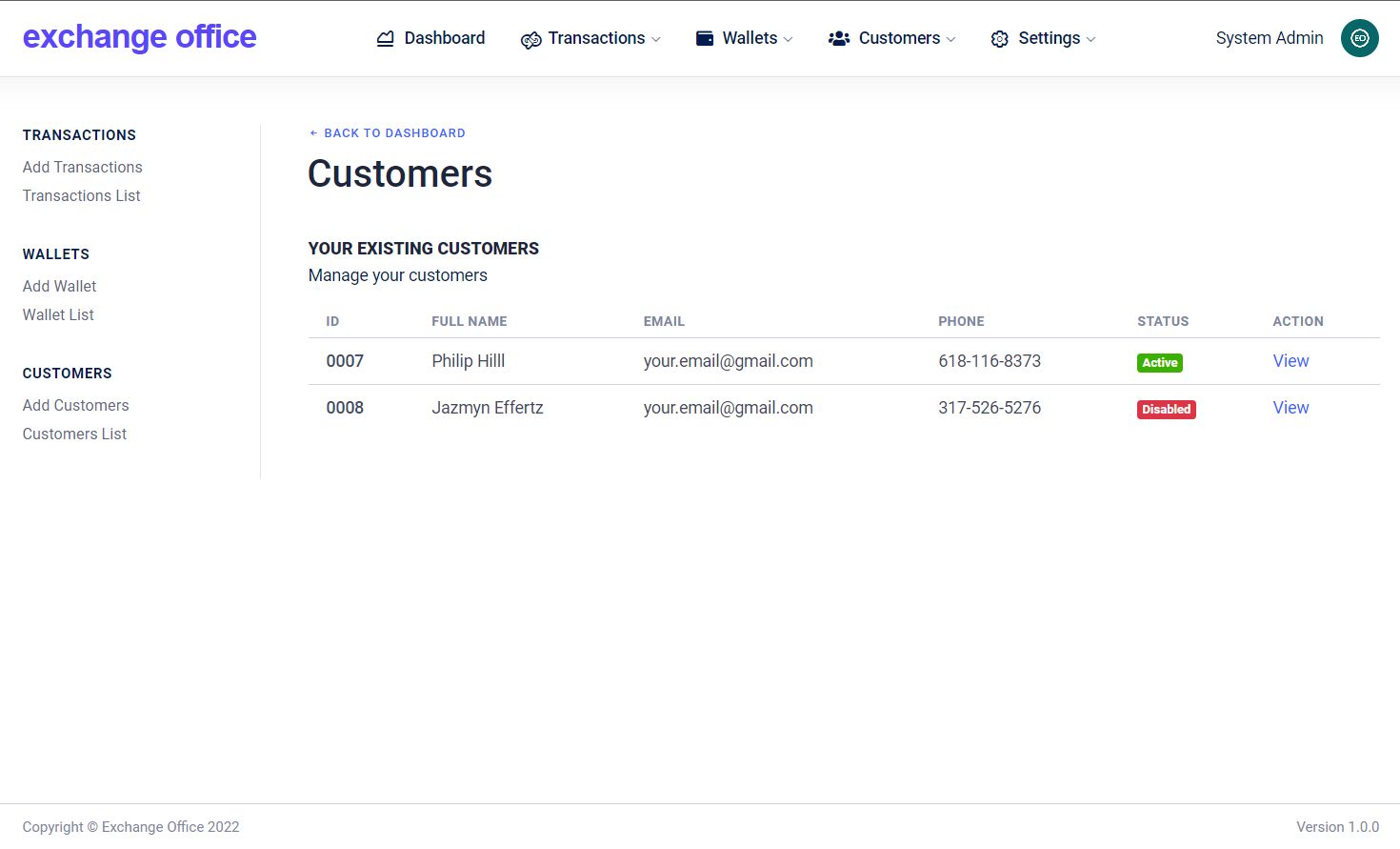Open the System Admin avatar

(1359, 38)
